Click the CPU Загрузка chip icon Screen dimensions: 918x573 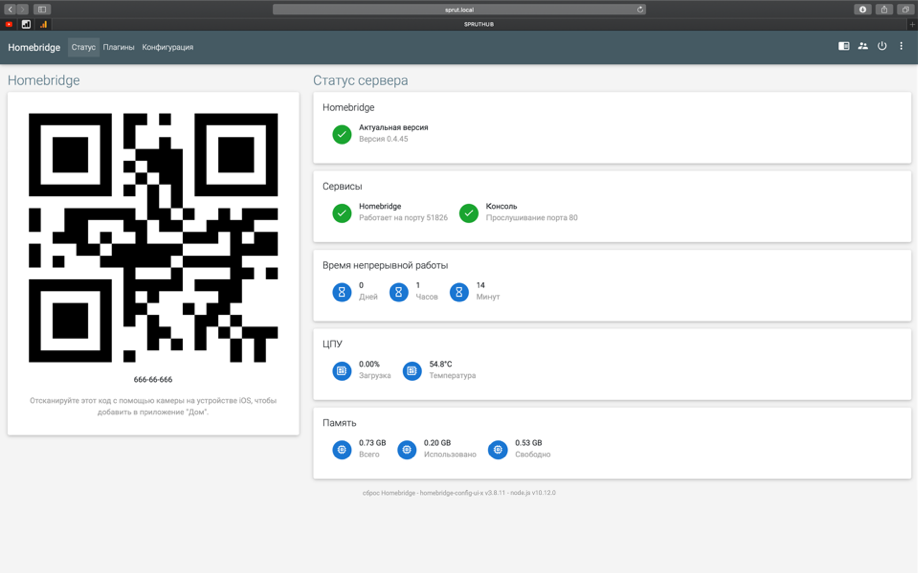(x=342, y=370)
